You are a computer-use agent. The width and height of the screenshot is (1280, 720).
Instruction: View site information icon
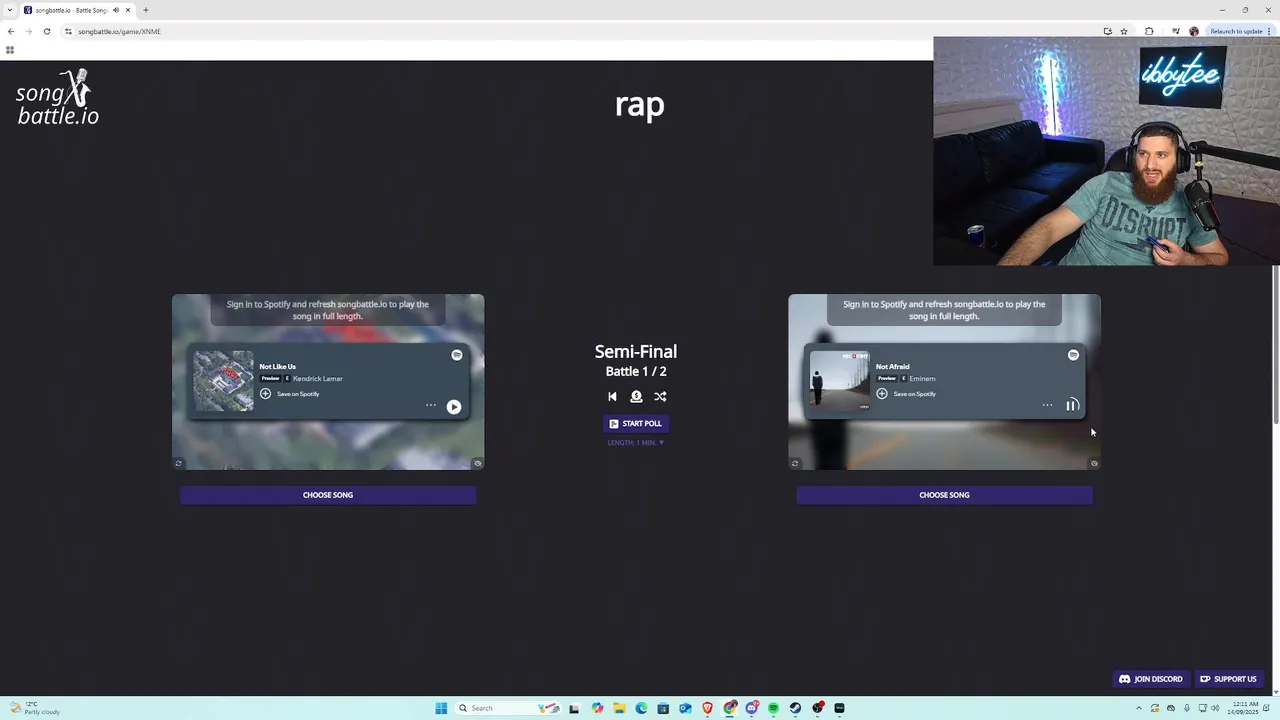(68, 31)
